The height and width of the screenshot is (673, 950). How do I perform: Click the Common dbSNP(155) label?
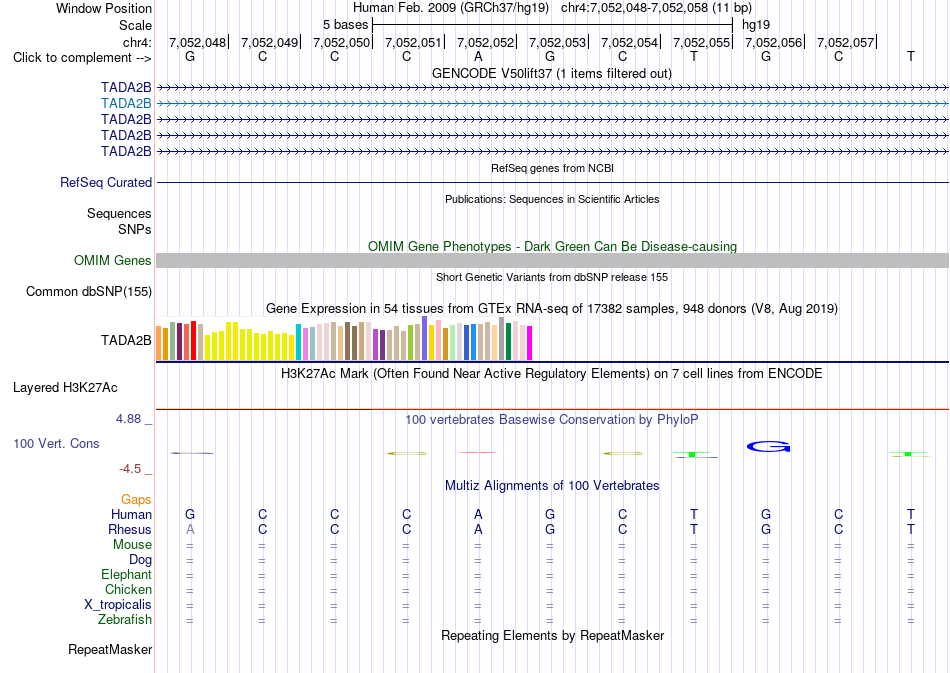coord(88,291)
